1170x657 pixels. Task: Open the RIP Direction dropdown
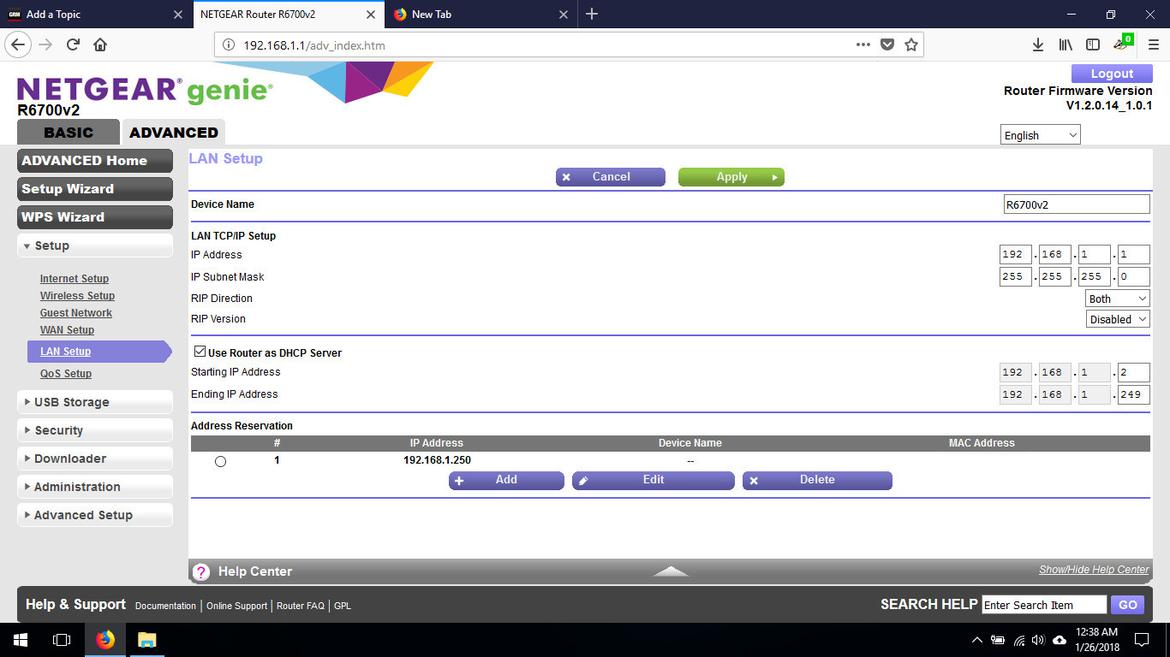click(x=1117, y=299)
